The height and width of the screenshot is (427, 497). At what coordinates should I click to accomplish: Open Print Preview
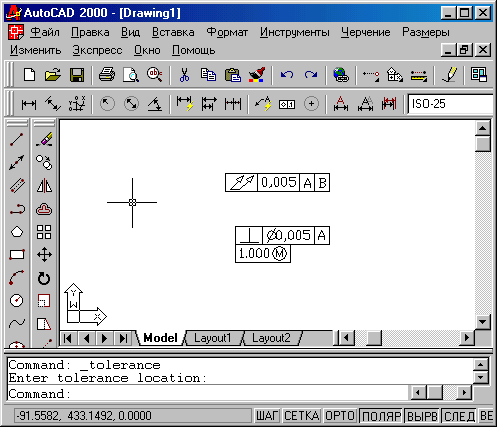tap(131, 75)
